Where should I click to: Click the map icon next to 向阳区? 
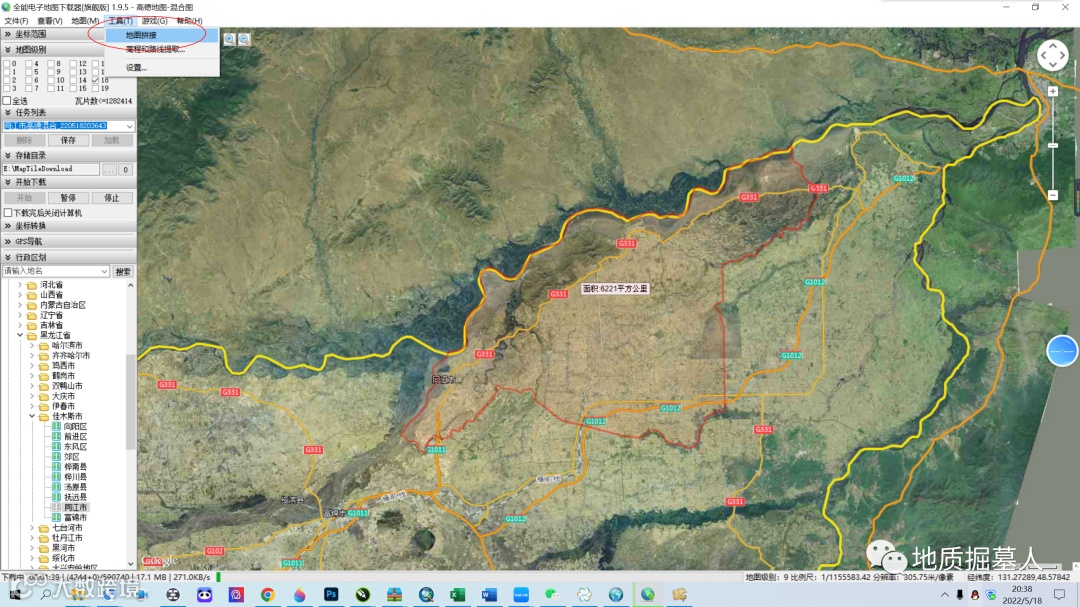pyautogui.click(x=56, y=426)
